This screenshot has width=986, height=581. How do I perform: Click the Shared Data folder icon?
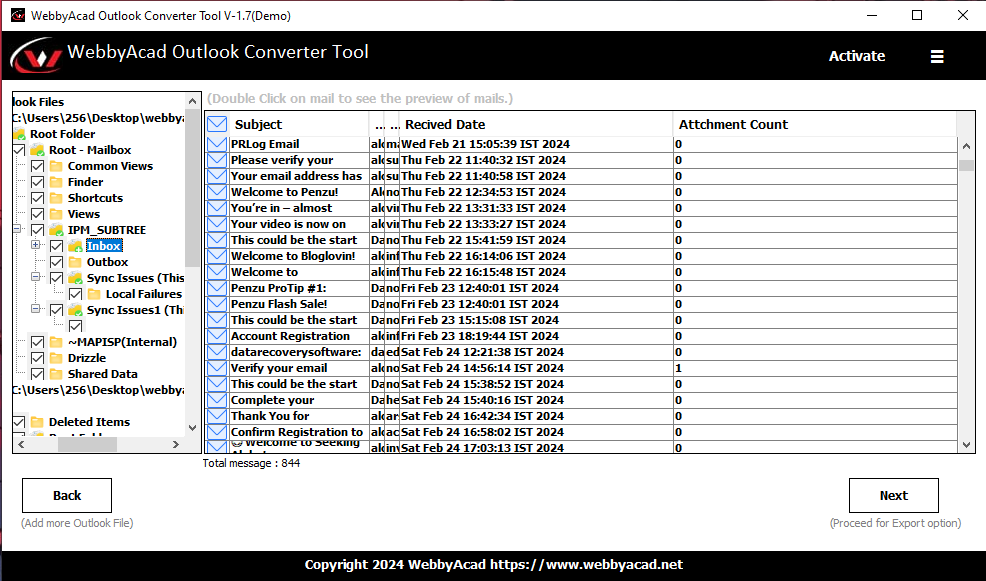click(57, 374)
